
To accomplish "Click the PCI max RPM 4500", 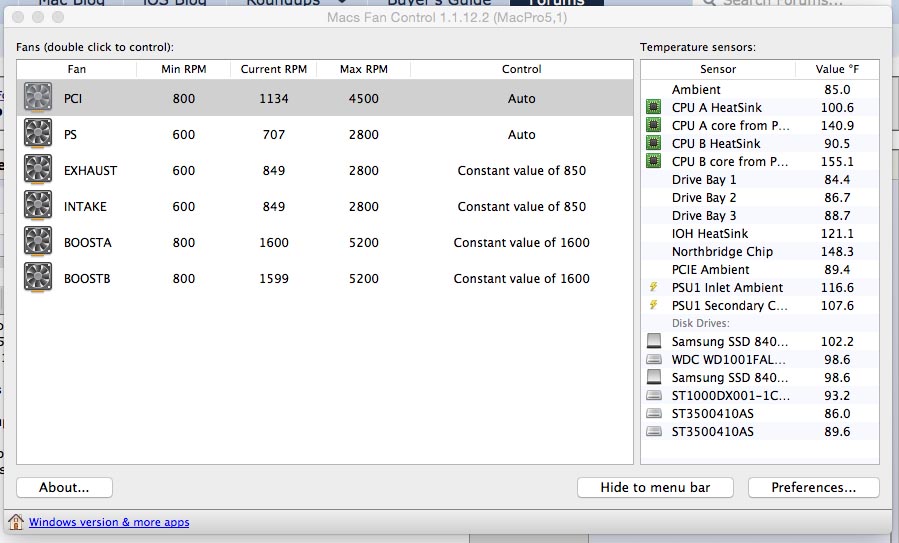I will click(x=363, y=99).
